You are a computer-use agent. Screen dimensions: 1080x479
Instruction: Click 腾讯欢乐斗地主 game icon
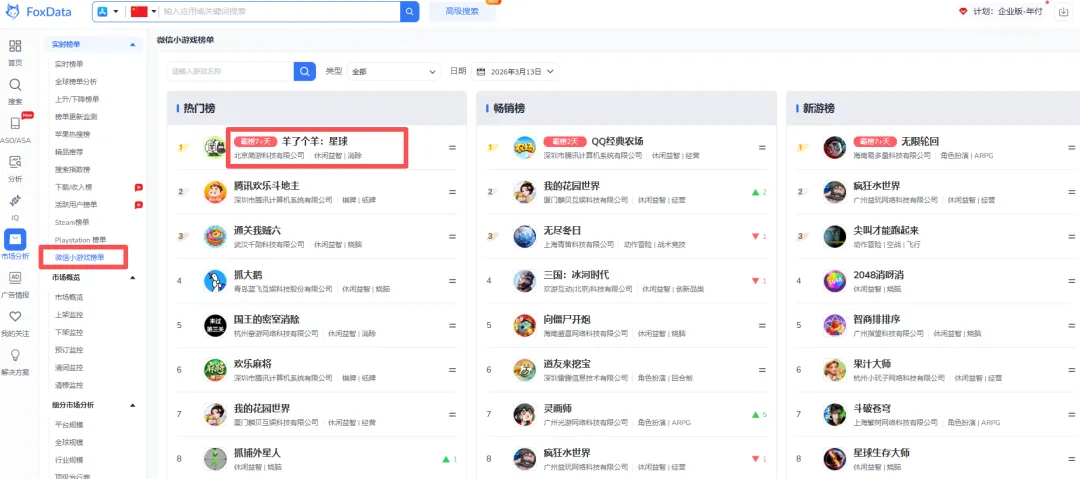[x=215, y=192]
